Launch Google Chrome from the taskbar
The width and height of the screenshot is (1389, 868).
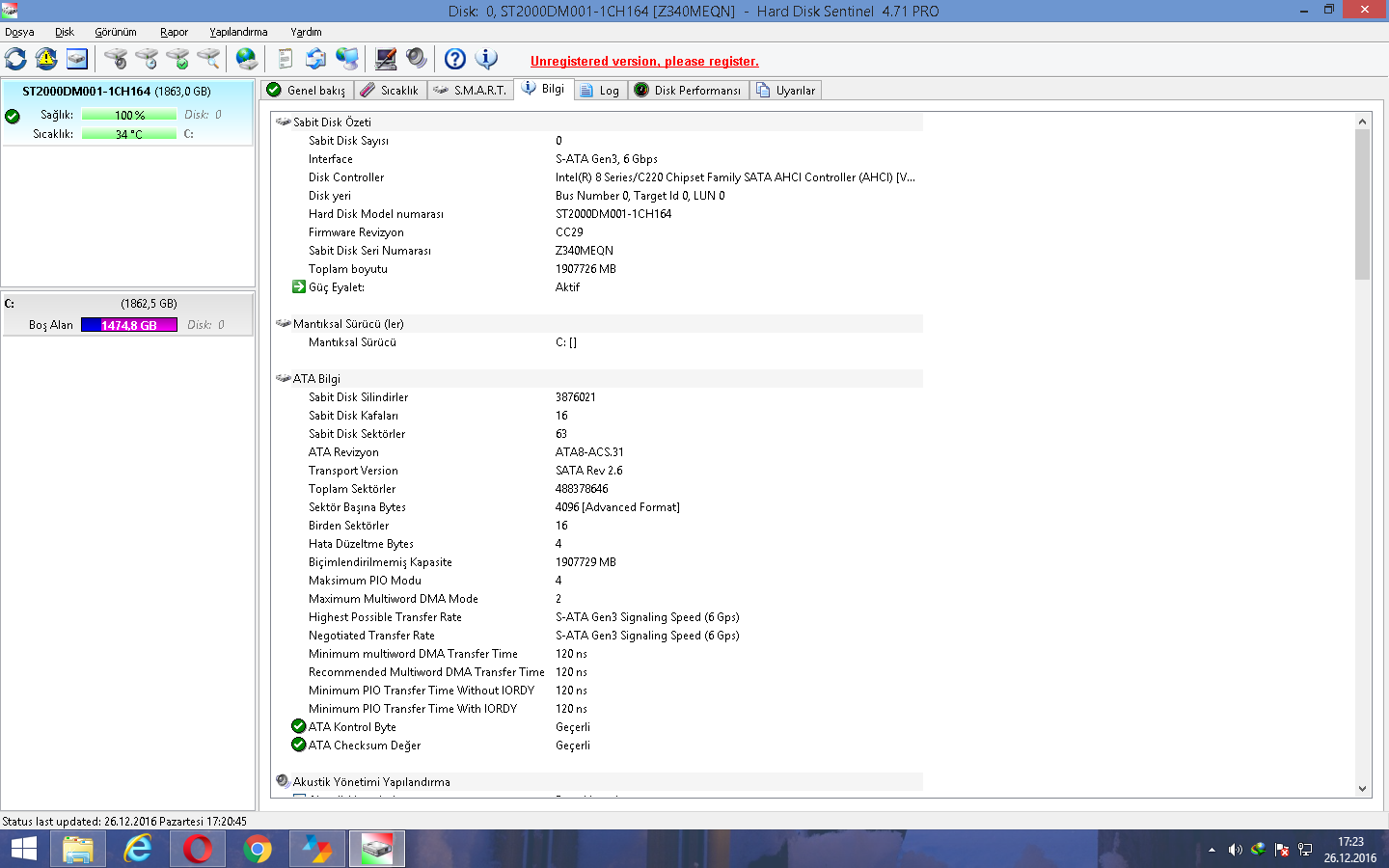click(258, 849)
